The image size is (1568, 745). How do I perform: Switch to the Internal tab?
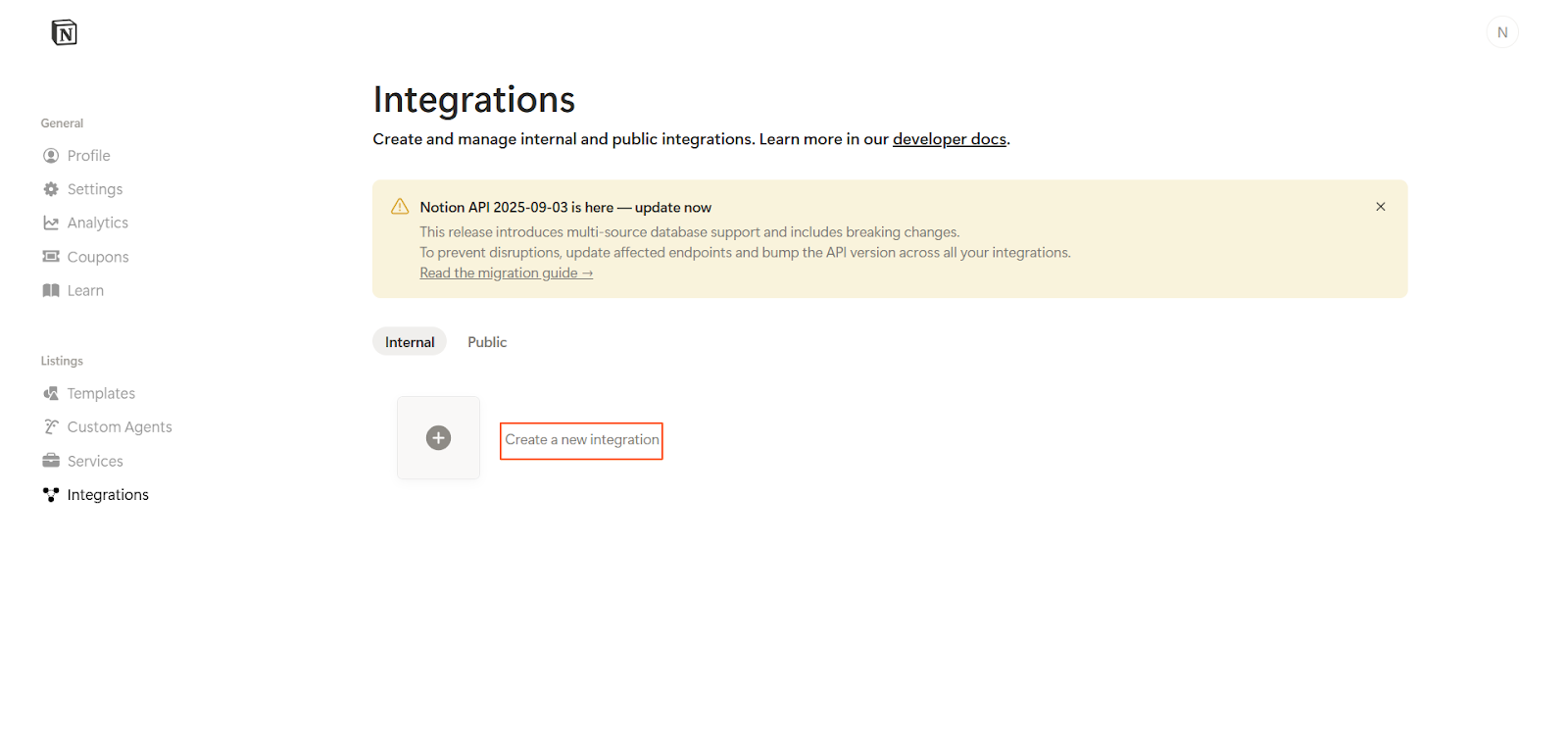pyautogui.click(x=410, y=342)
